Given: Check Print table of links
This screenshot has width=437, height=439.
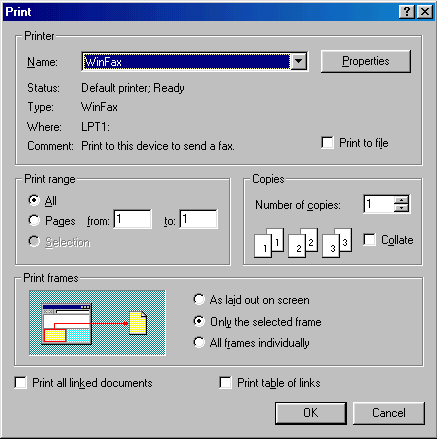Looking at the screenshot, I should click(225, 383).
